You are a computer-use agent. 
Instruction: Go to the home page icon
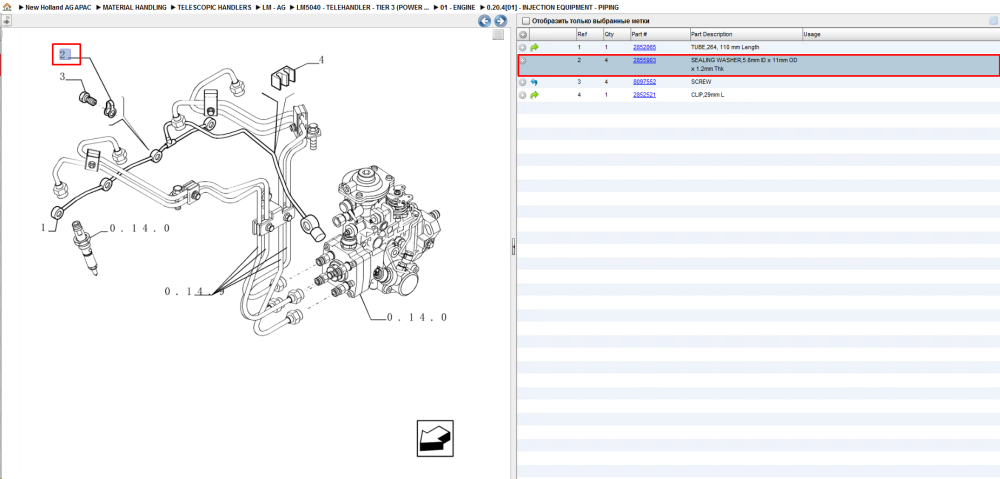tap(7, 7)
